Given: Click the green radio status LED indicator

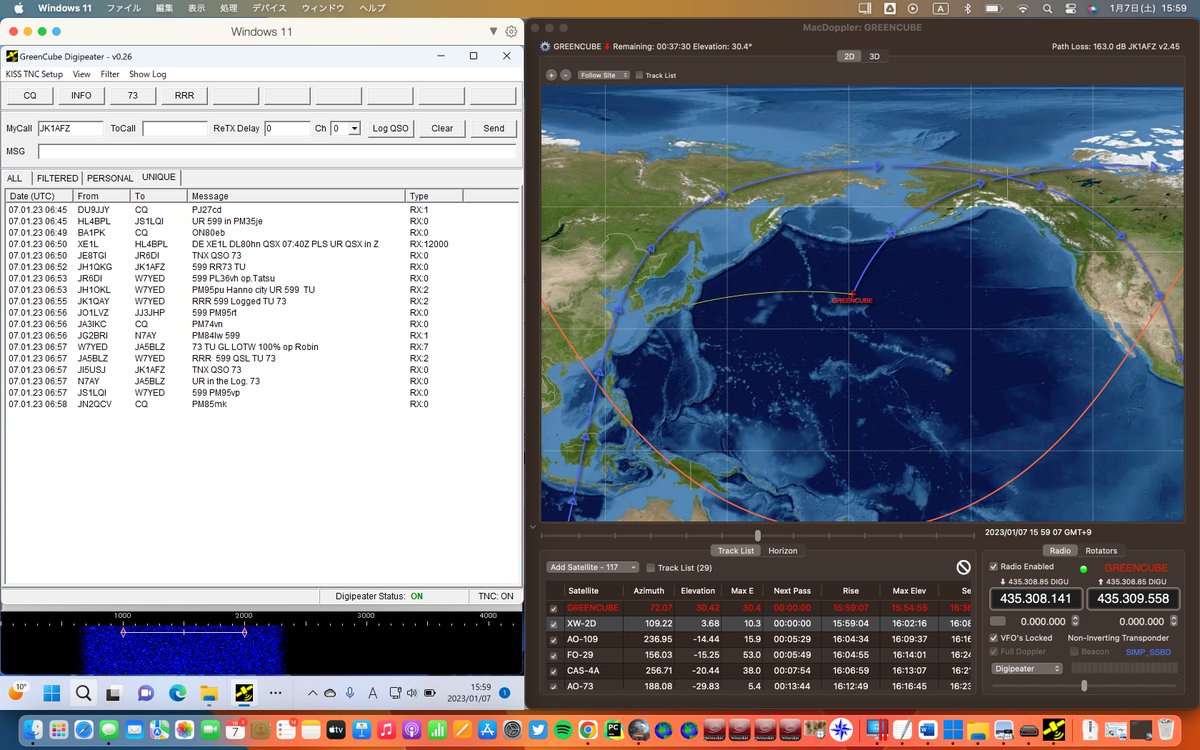Looking at the screenshot, I should [x=1083, y=569].
